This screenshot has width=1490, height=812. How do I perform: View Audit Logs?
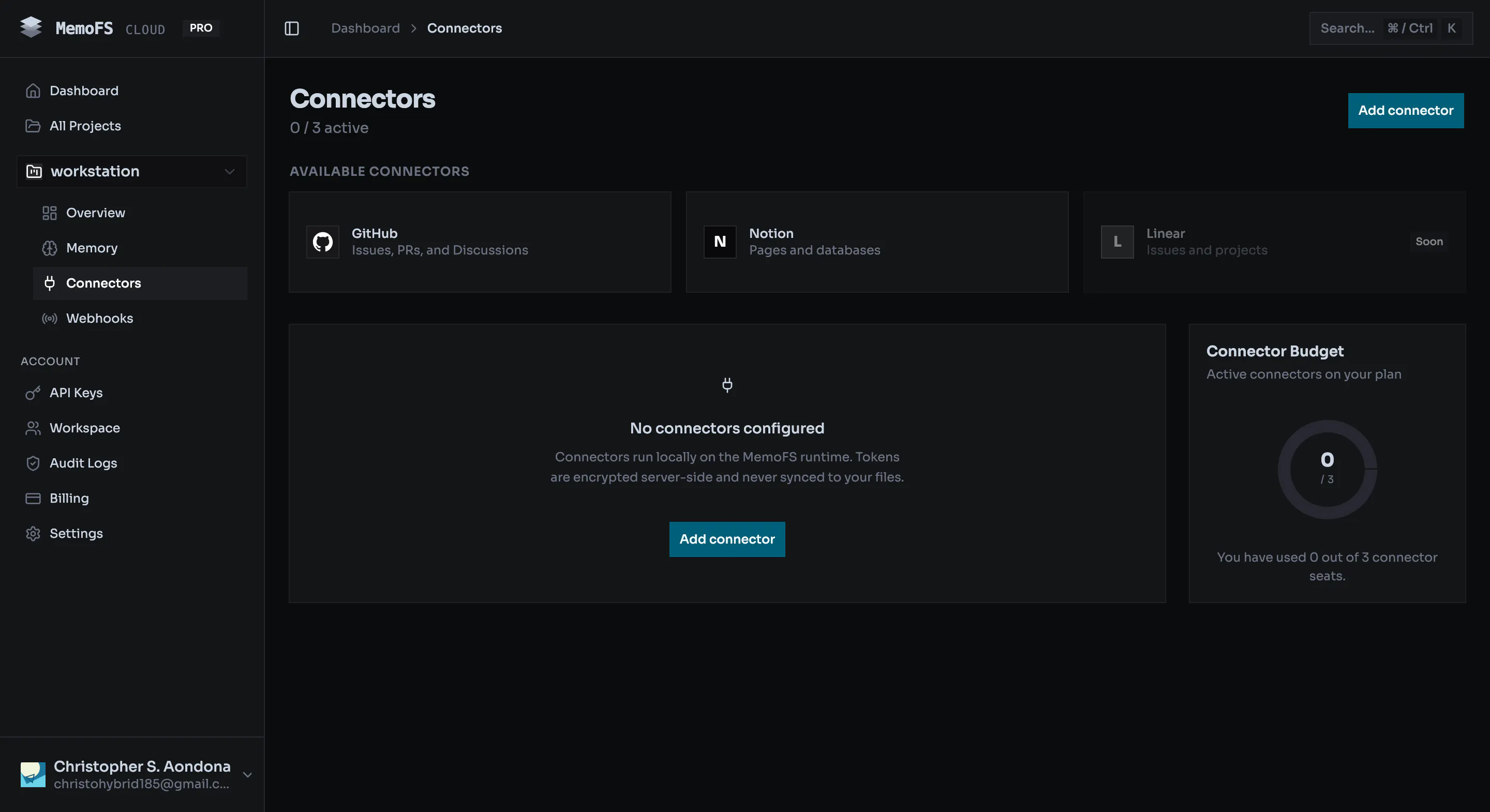click(x=131, y=463)
